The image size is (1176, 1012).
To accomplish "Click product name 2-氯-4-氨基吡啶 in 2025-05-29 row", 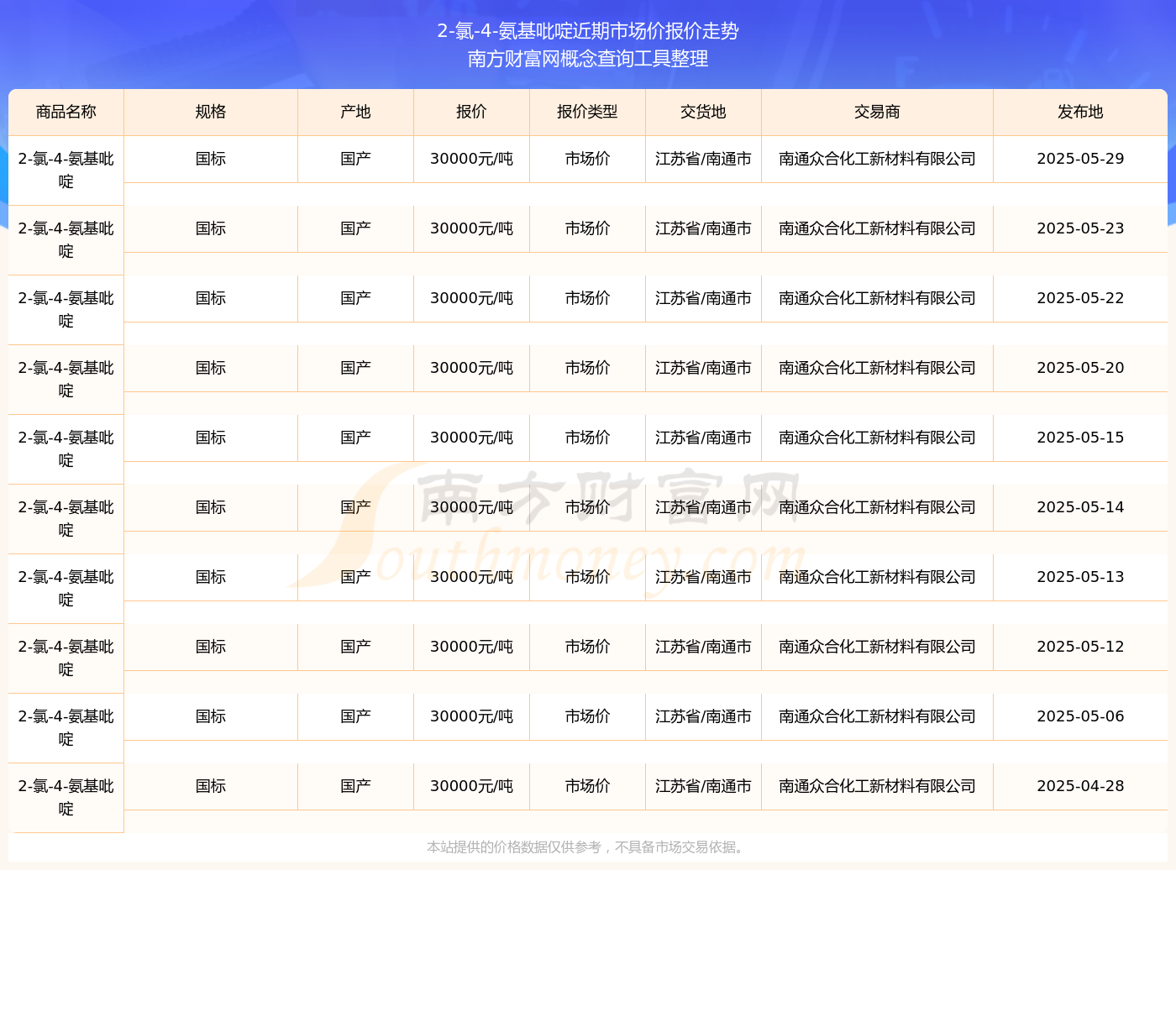I will click(66, 170).
